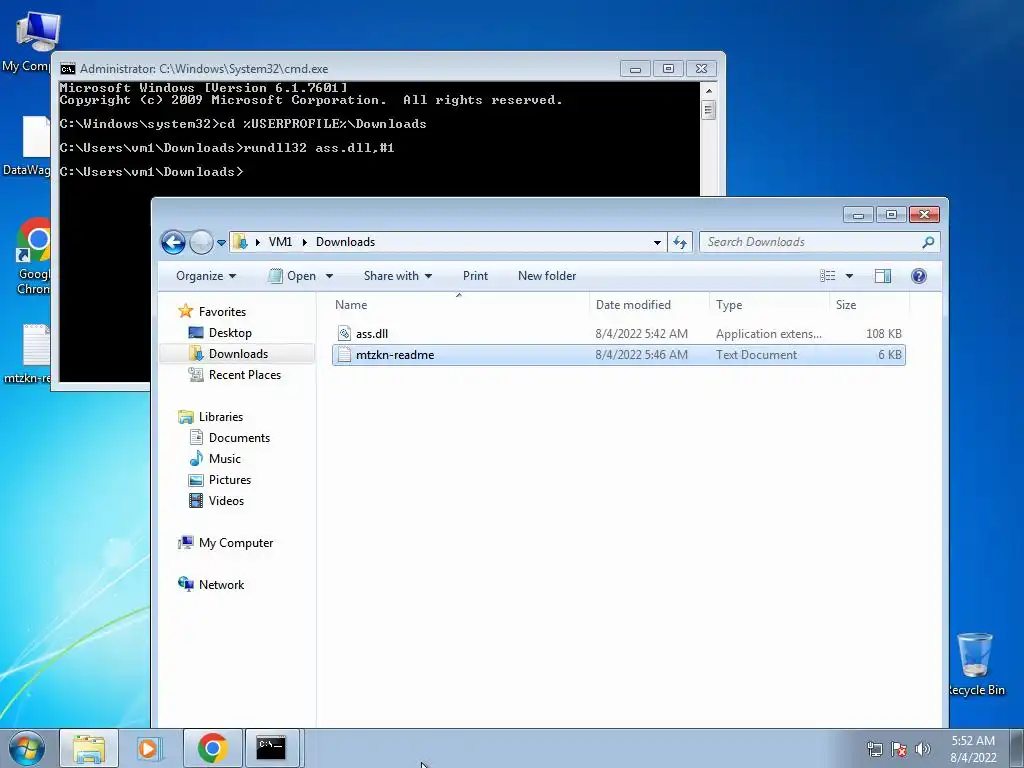Click the folder icon in address bar
Image resolution: width=1024 pixels, height=768 pixels.
(240, 242)
